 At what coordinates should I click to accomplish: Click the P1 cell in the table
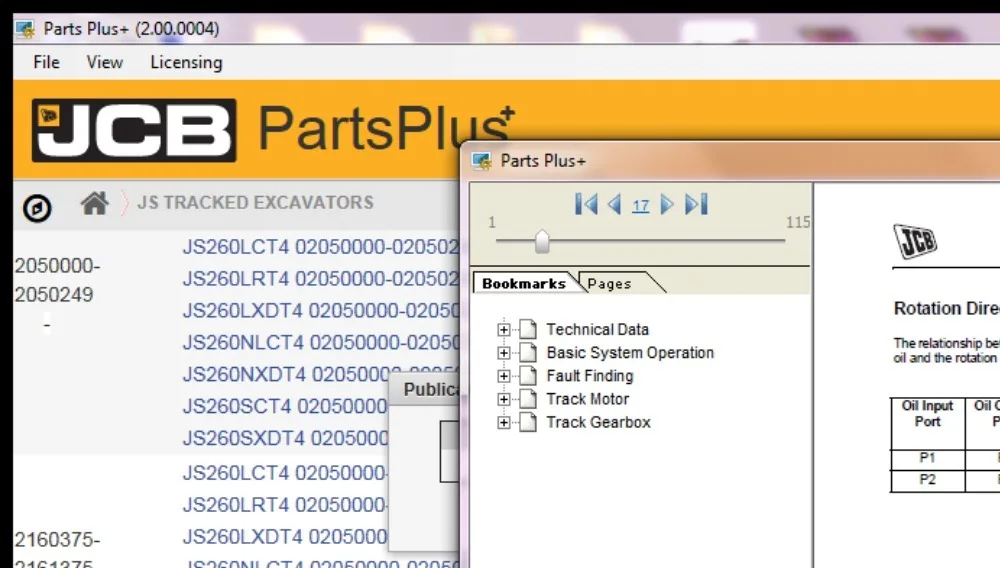point(927,458)
